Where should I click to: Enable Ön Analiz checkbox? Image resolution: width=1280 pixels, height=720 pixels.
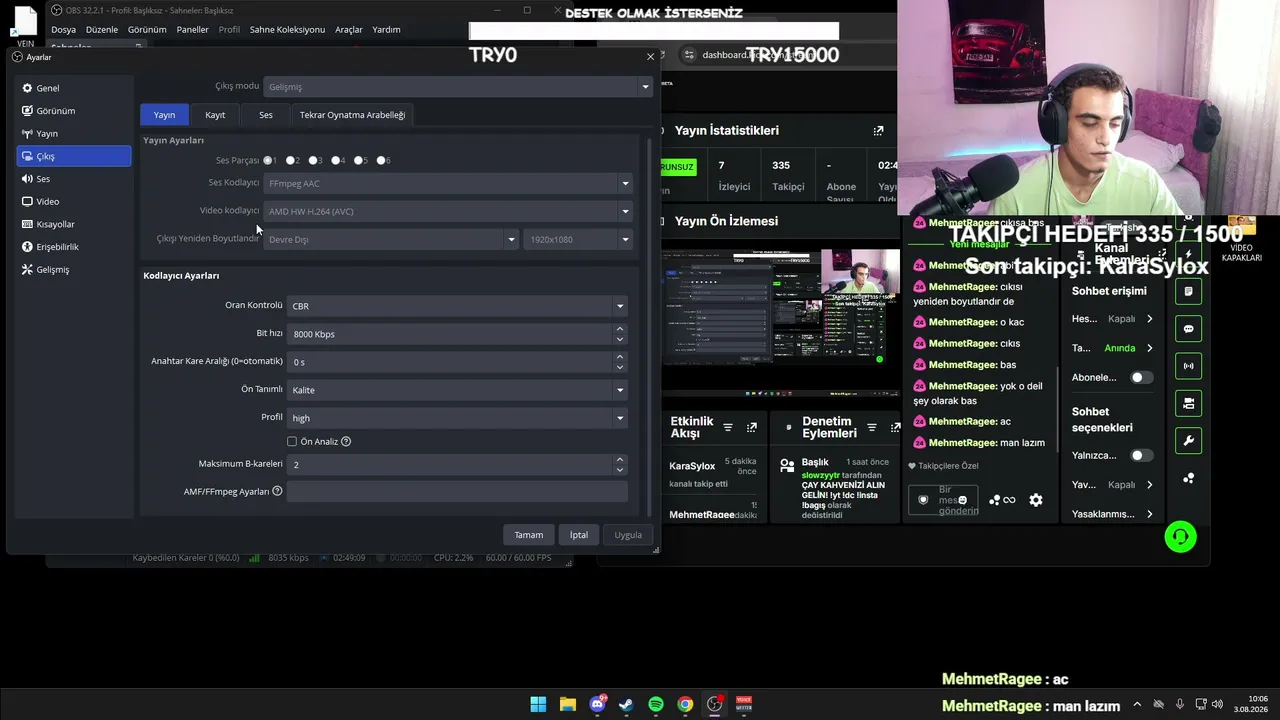(292, 441)
